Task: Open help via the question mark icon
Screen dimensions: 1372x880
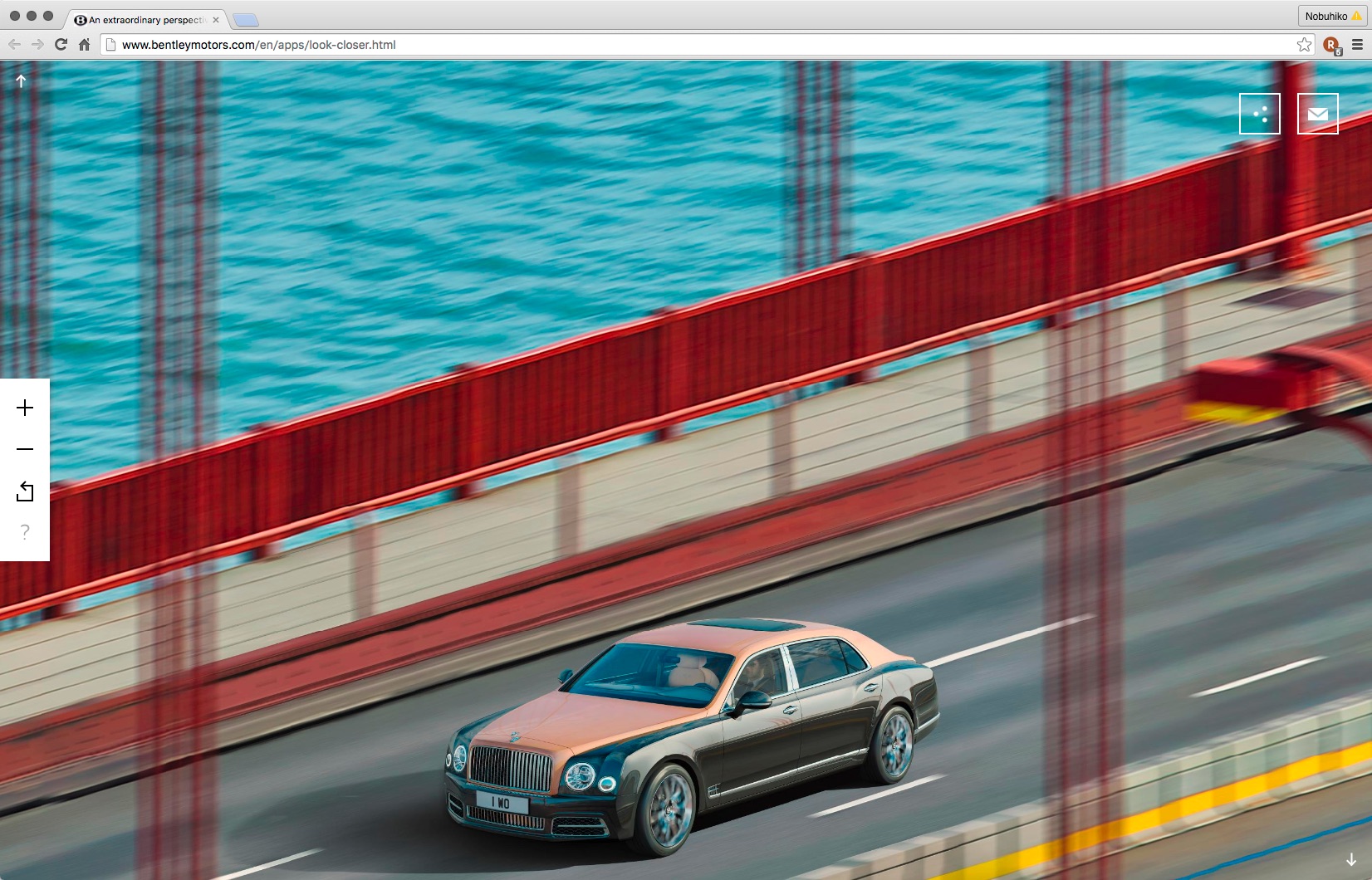Action: coord(25,532)
